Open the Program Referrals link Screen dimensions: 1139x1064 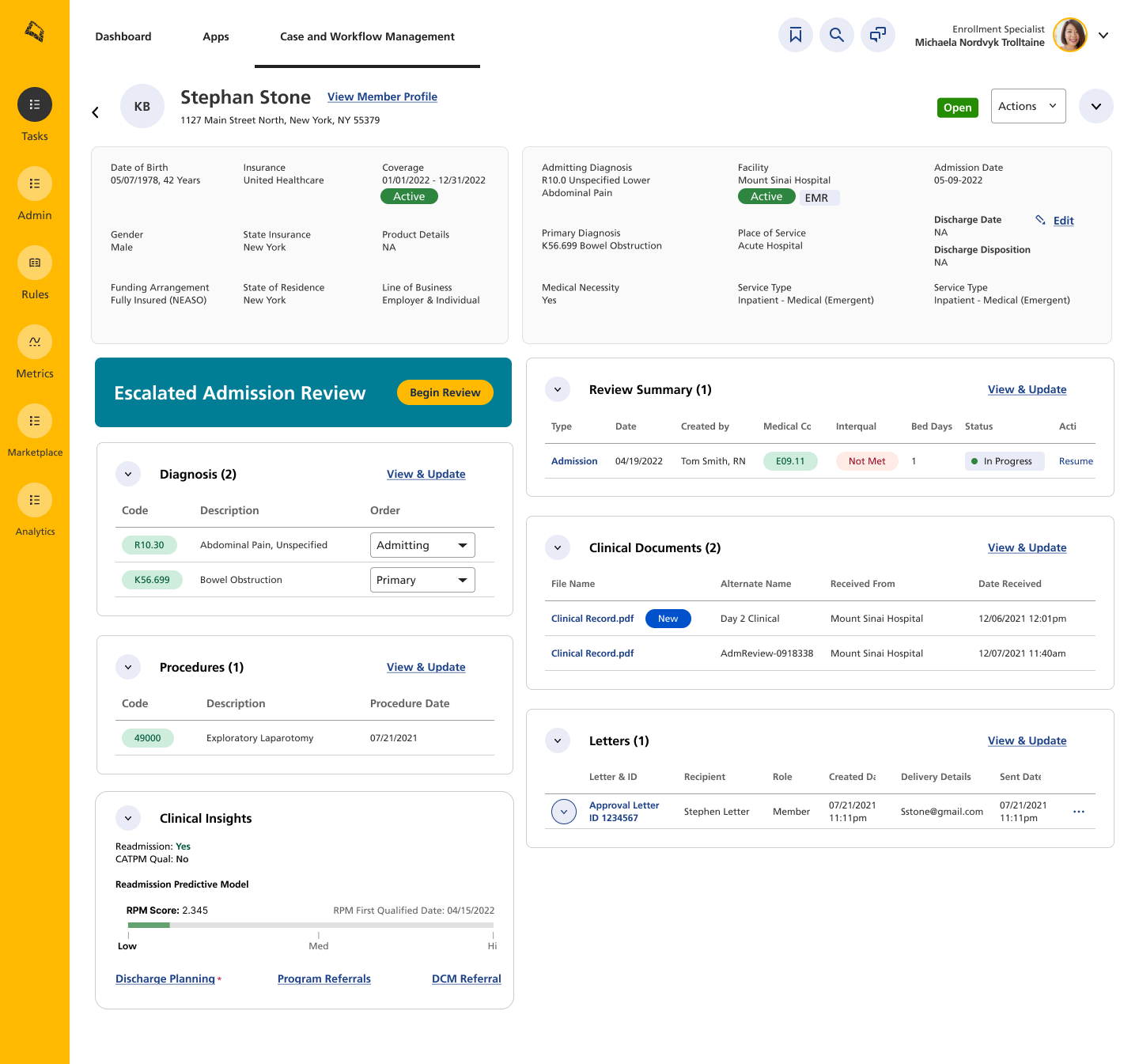click(324, 979)
